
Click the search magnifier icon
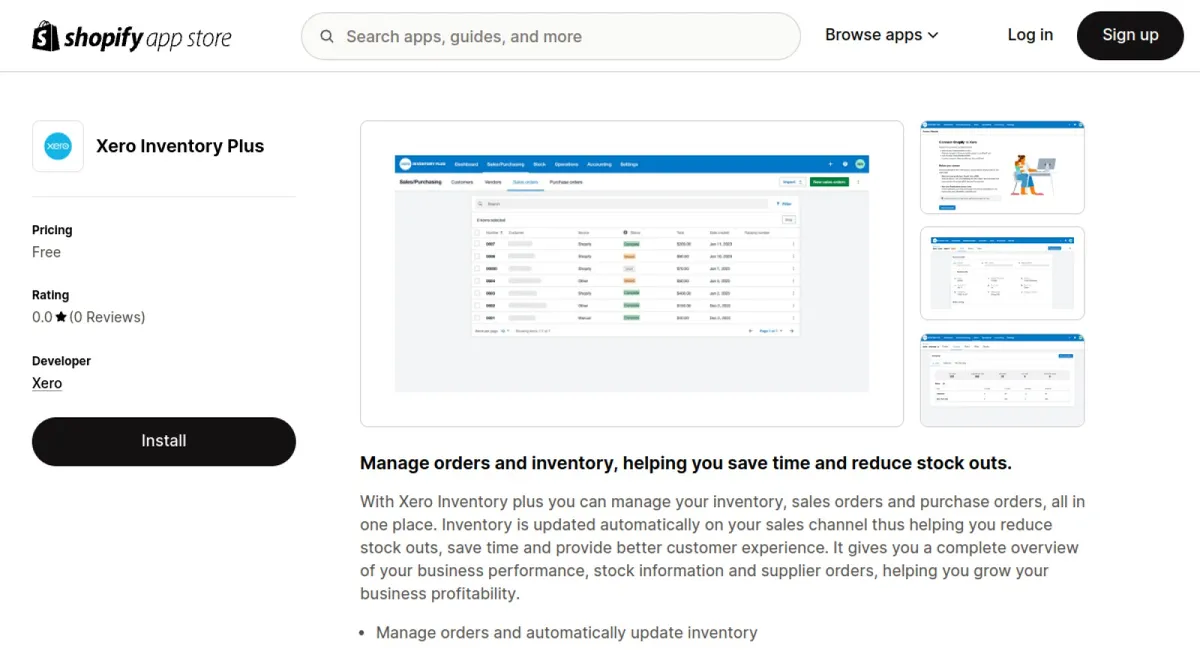tap(327, 37)
